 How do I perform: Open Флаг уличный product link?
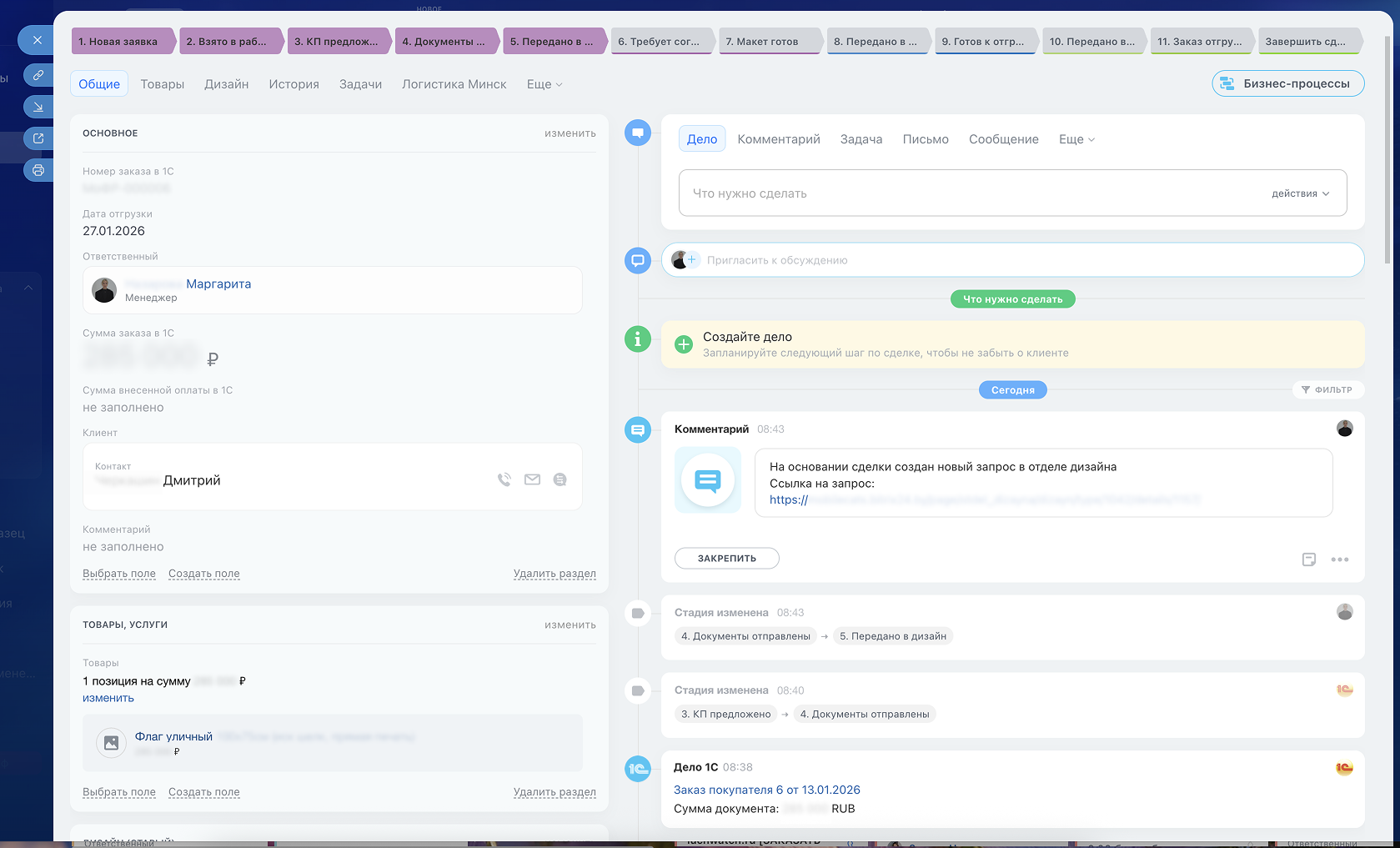tap(173, 736)
